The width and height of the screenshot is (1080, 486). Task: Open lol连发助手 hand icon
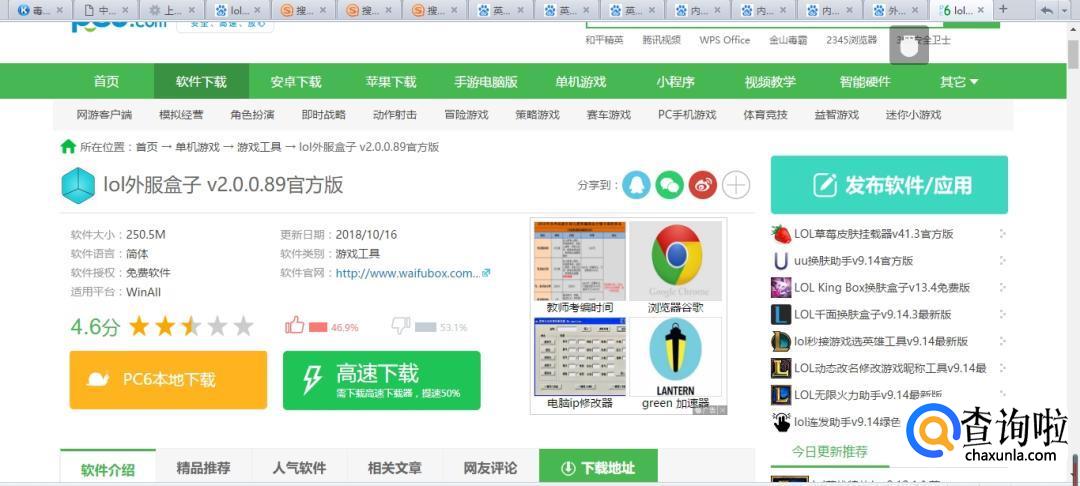point(781,422)
